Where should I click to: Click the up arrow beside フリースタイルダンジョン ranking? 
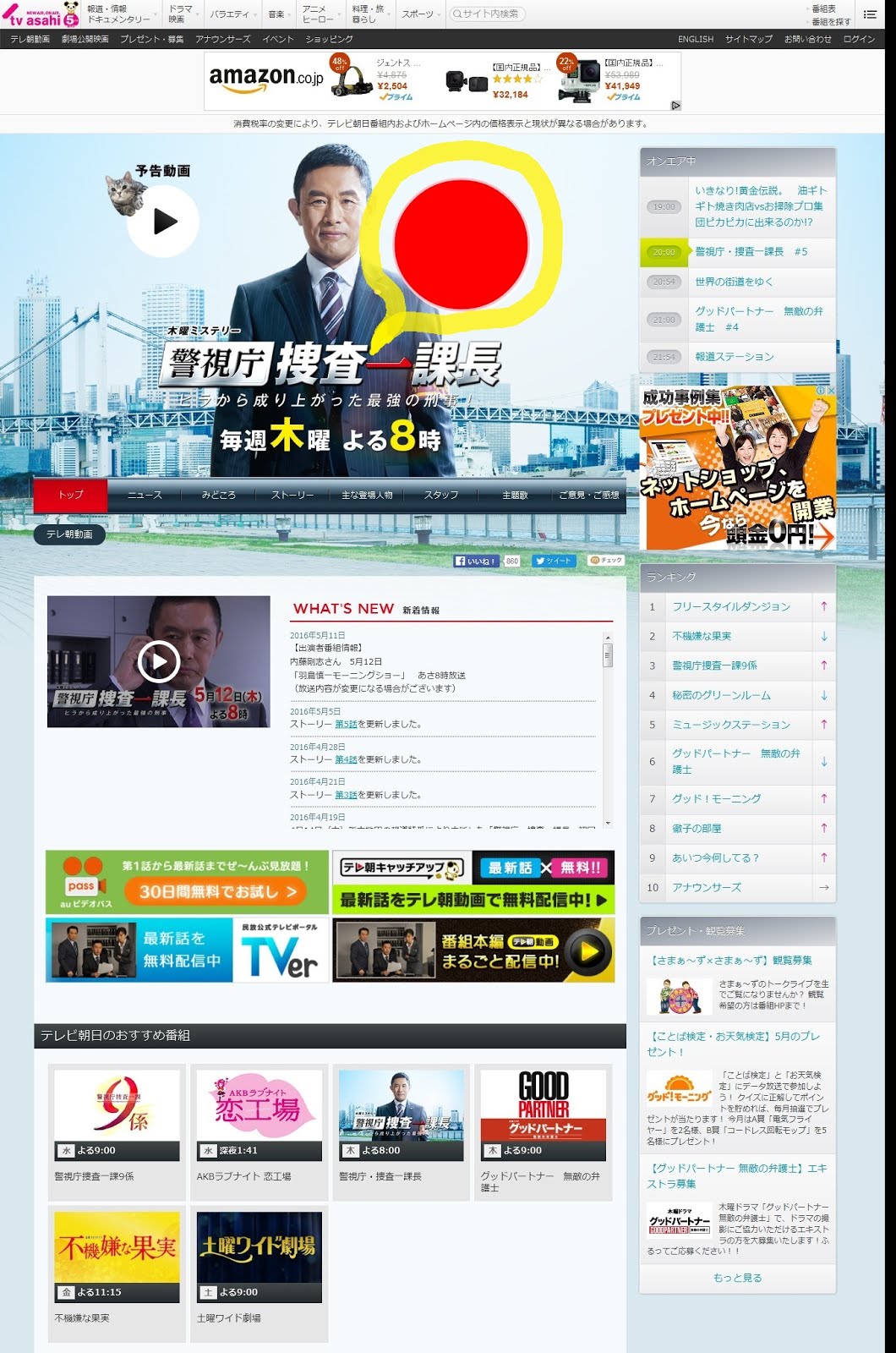(824, 606)
